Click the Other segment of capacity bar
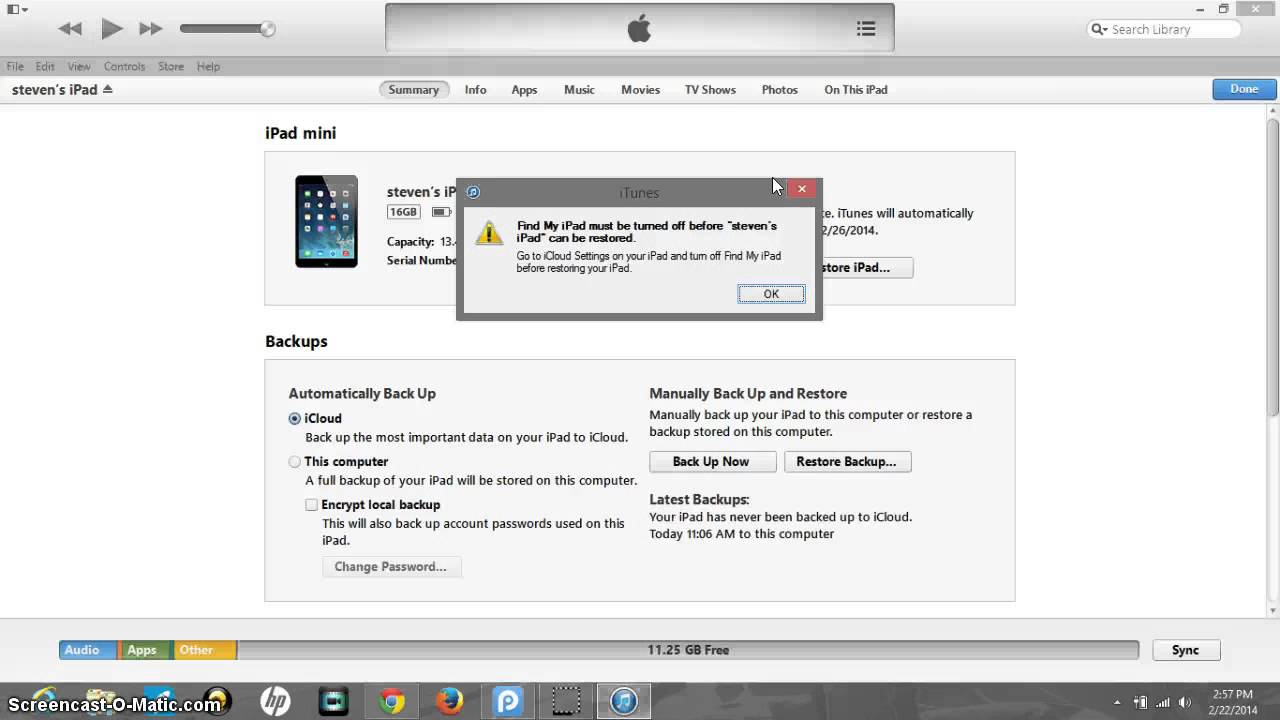Screen dimensions: 1280x720 click(x=204, y=650)
